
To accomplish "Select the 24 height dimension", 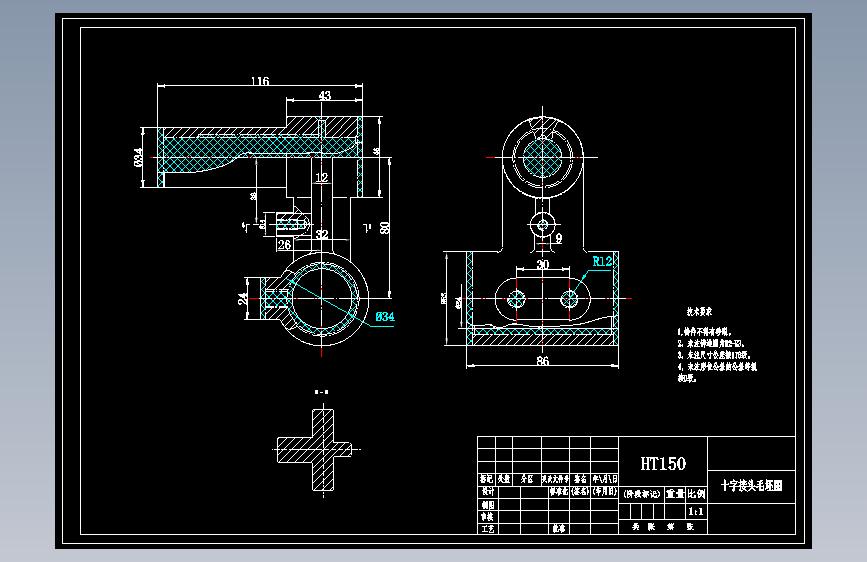I will (x=243, y=299).
